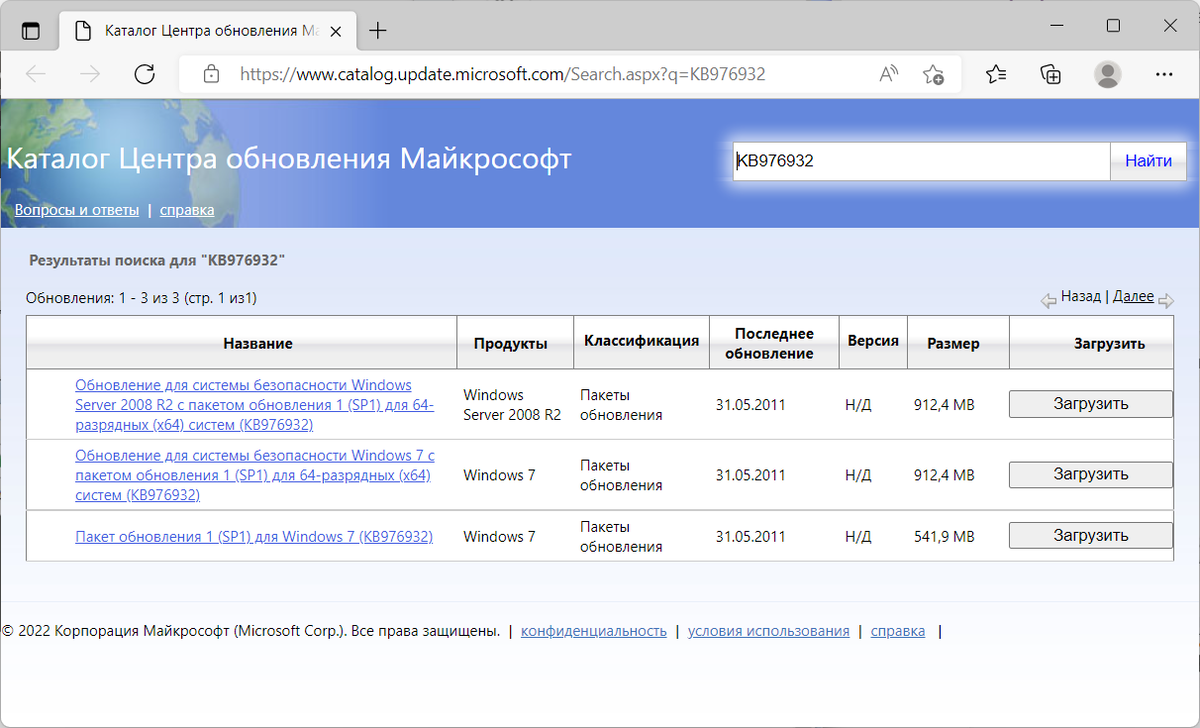Close the Каталог Центра обновления tab
The width and height of the screenshot is (1200, 728).
[338, 30]
